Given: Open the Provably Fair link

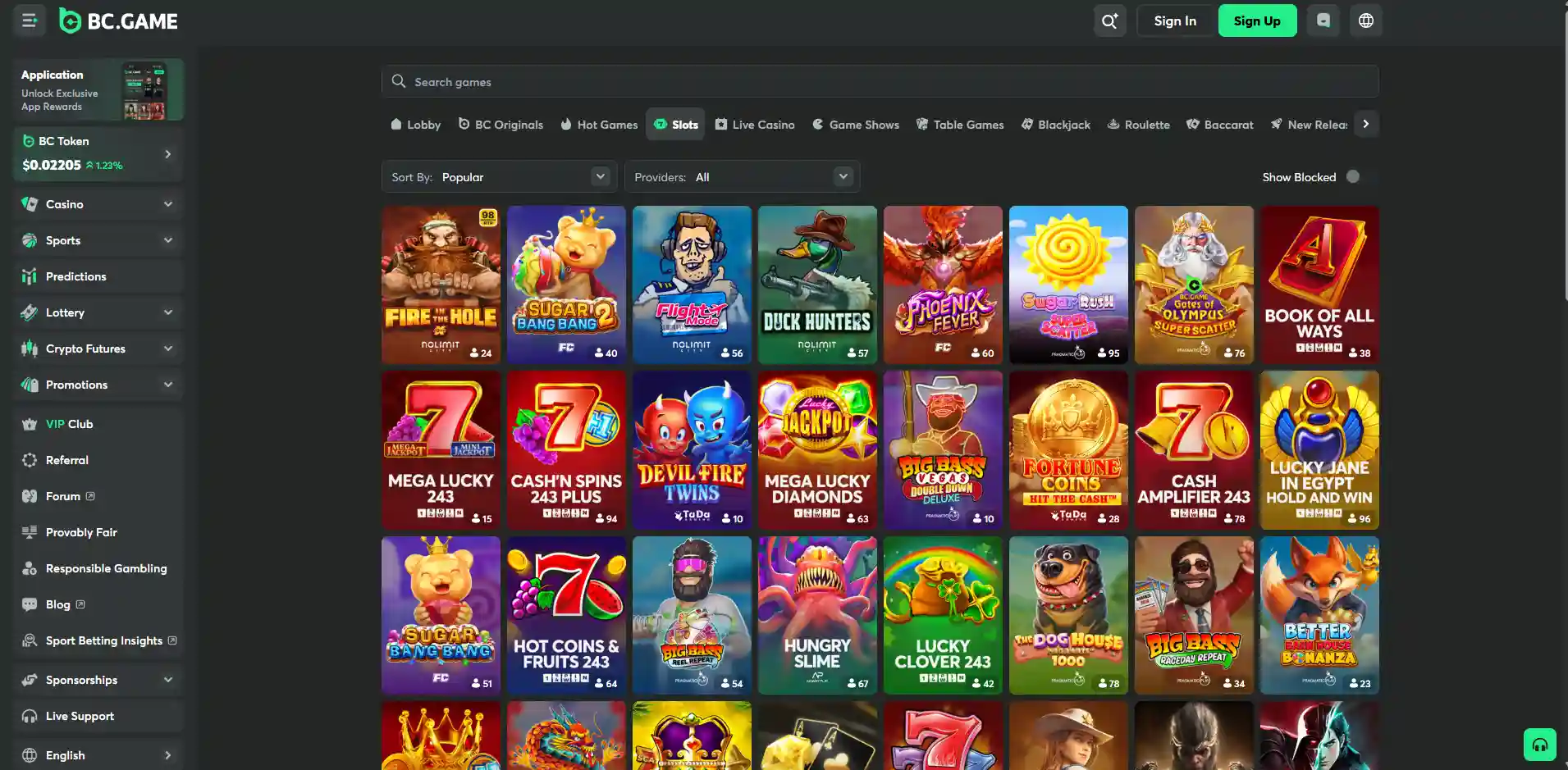Looking at the screenshot, I should click(x=81, y=532).
